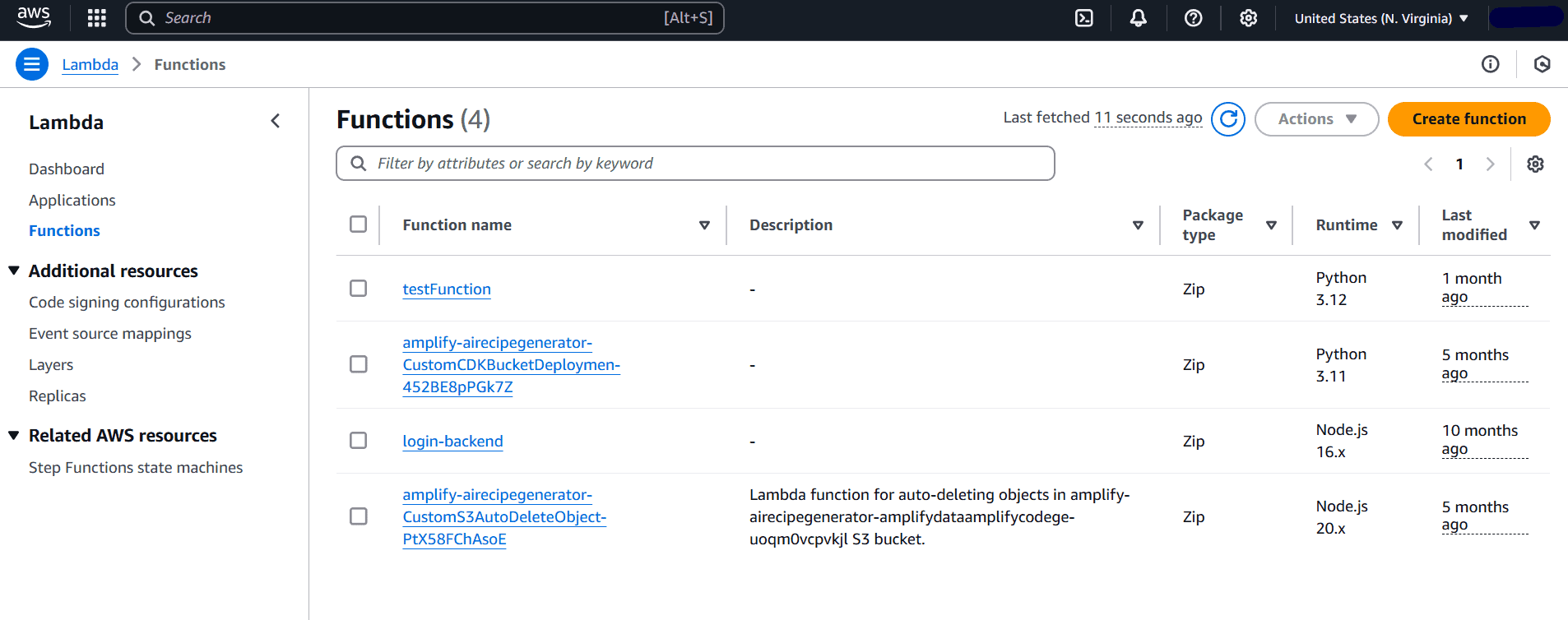1568x620 pixels.
Task: Click the Functions breadcrumb text
Action: tap(190, 64)
